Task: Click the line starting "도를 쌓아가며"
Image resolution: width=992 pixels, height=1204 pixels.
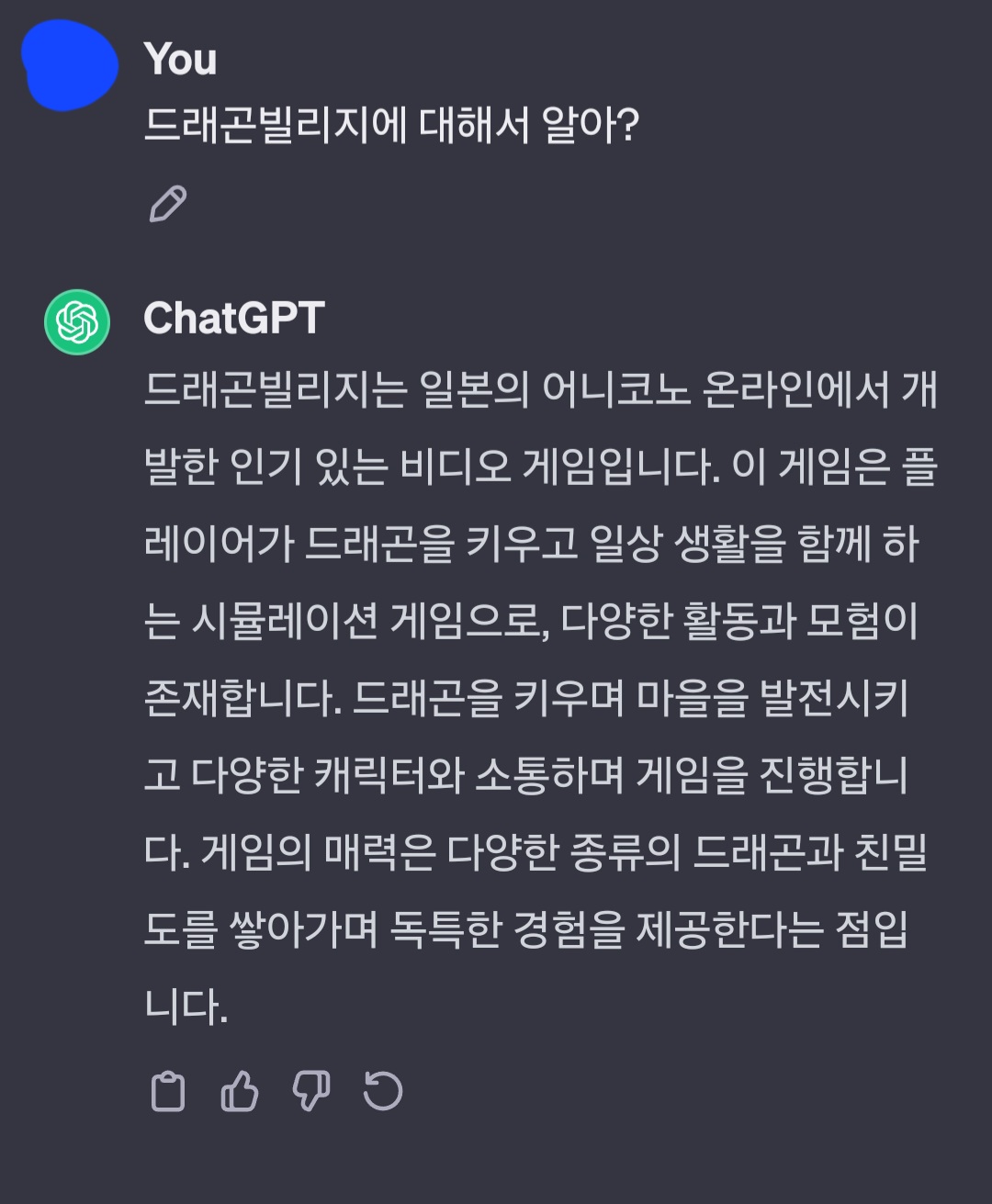Action: (x=526, y=930)
